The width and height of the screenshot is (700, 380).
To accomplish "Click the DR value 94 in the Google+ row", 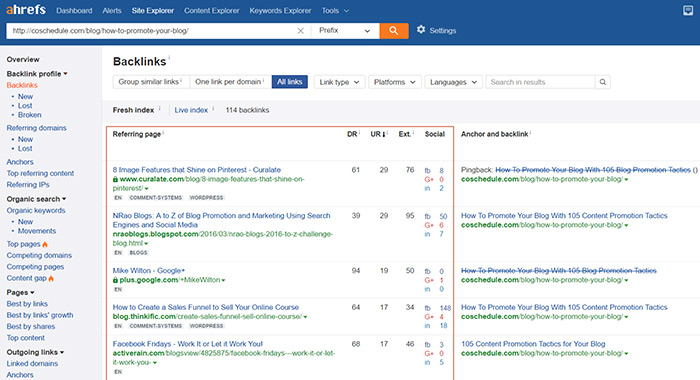I will [x=355, y=271].
